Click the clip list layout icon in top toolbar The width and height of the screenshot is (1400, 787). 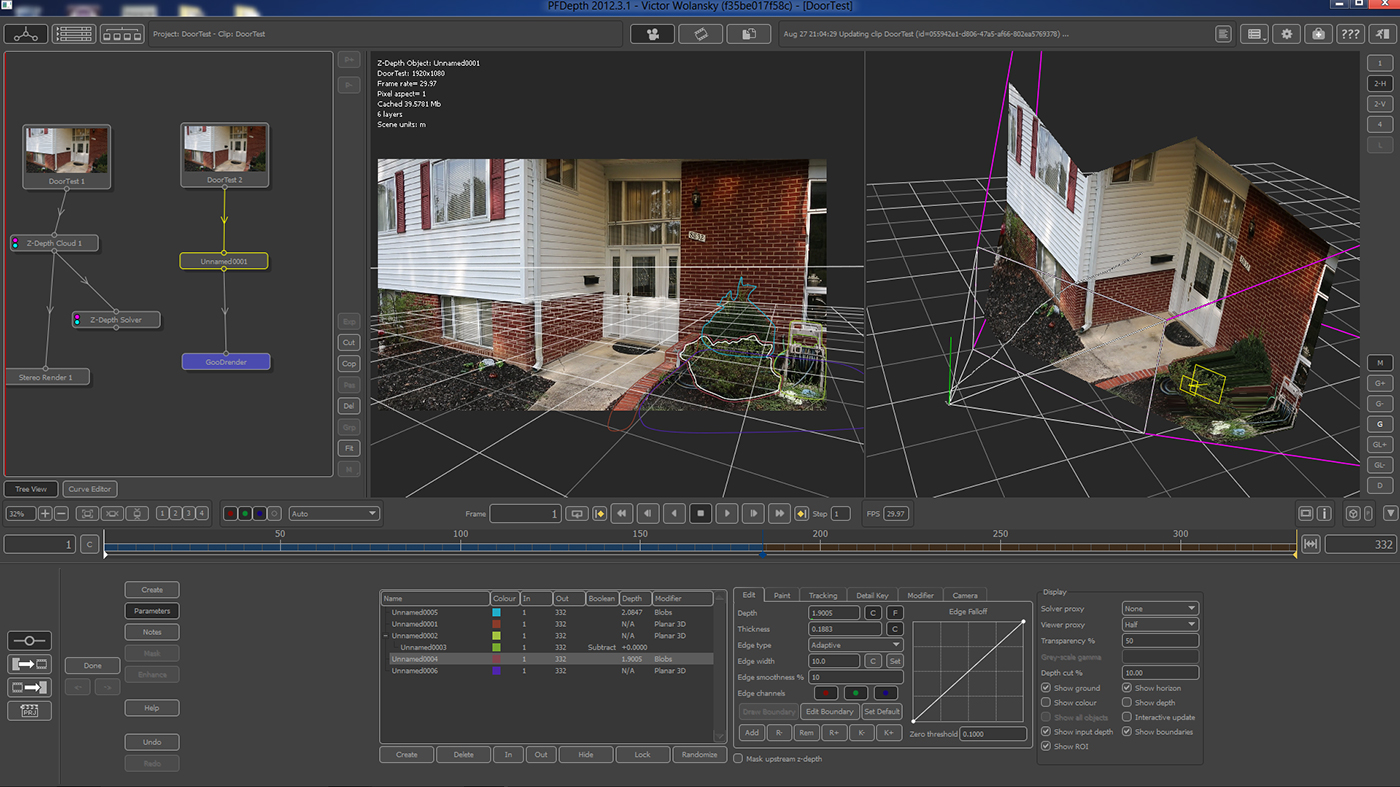click(74, 34)
